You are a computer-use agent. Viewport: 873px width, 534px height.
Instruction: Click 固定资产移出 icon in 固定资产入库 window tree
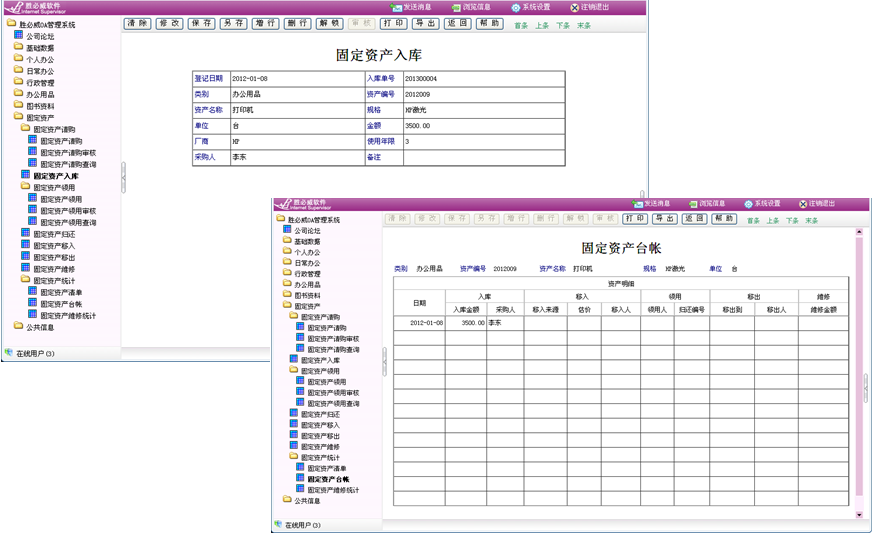[x=26, y=256]
